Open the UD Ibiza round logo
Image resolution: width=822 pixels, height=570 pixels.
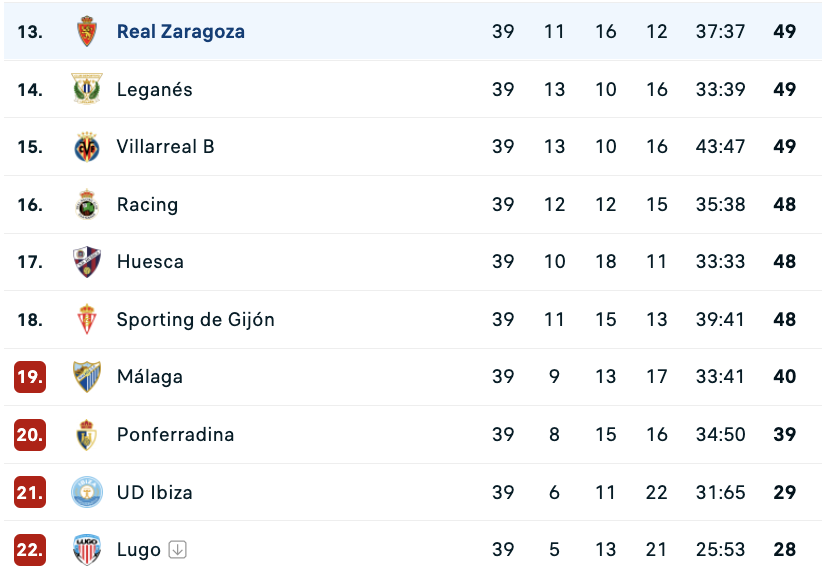click(x=87, y=492)
